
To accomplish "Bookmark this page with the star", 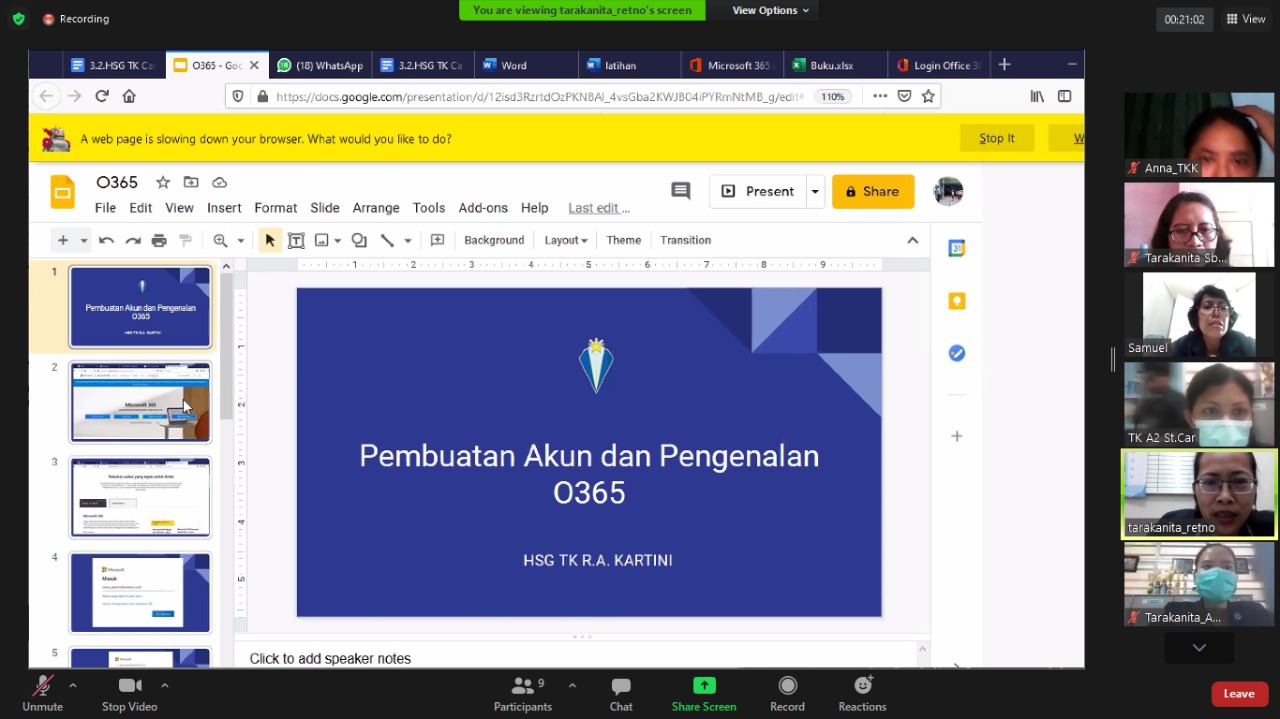I will click(928, 96).
